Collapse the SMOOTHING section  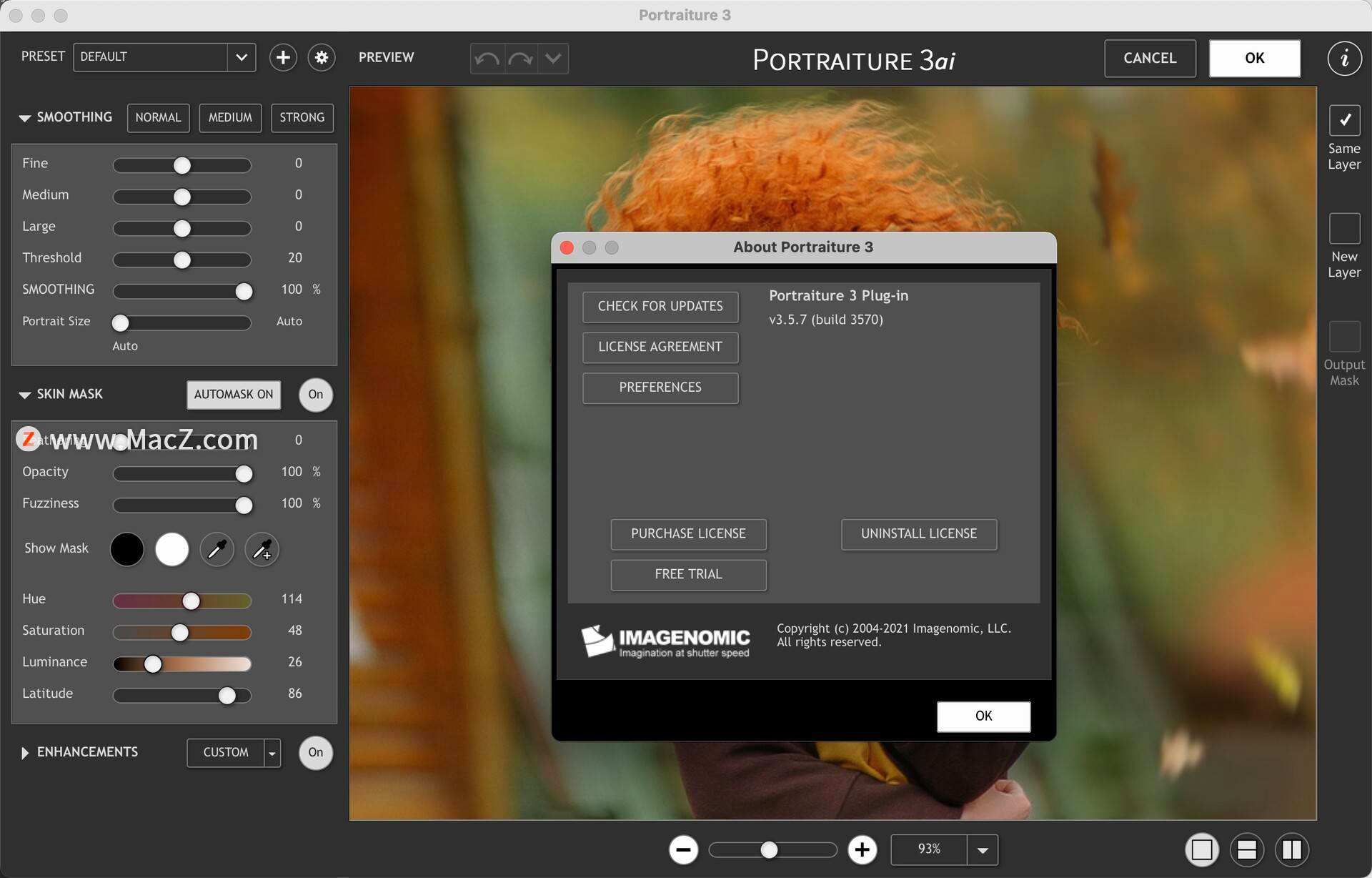pos(25,118)
